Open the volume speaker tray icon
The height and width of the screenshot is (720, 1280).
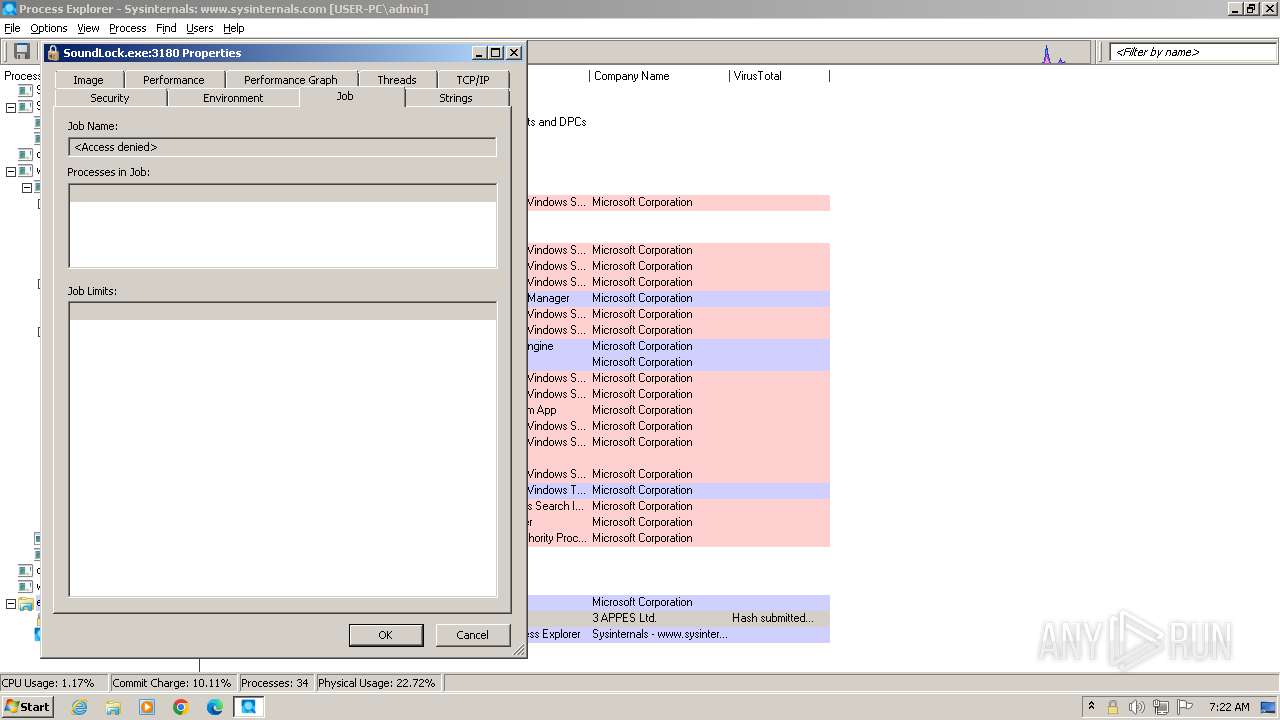(x=1137, y=707)
